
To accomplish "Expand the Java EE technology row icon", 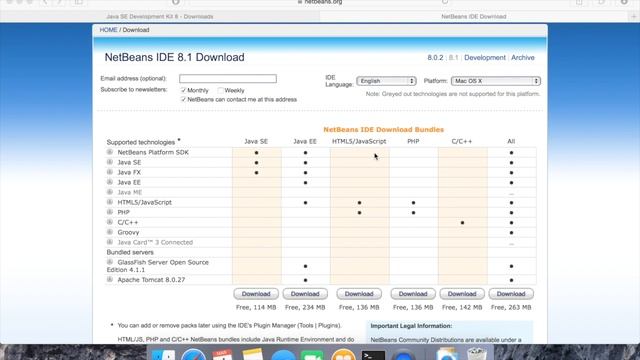I will [x=109, y=182].
